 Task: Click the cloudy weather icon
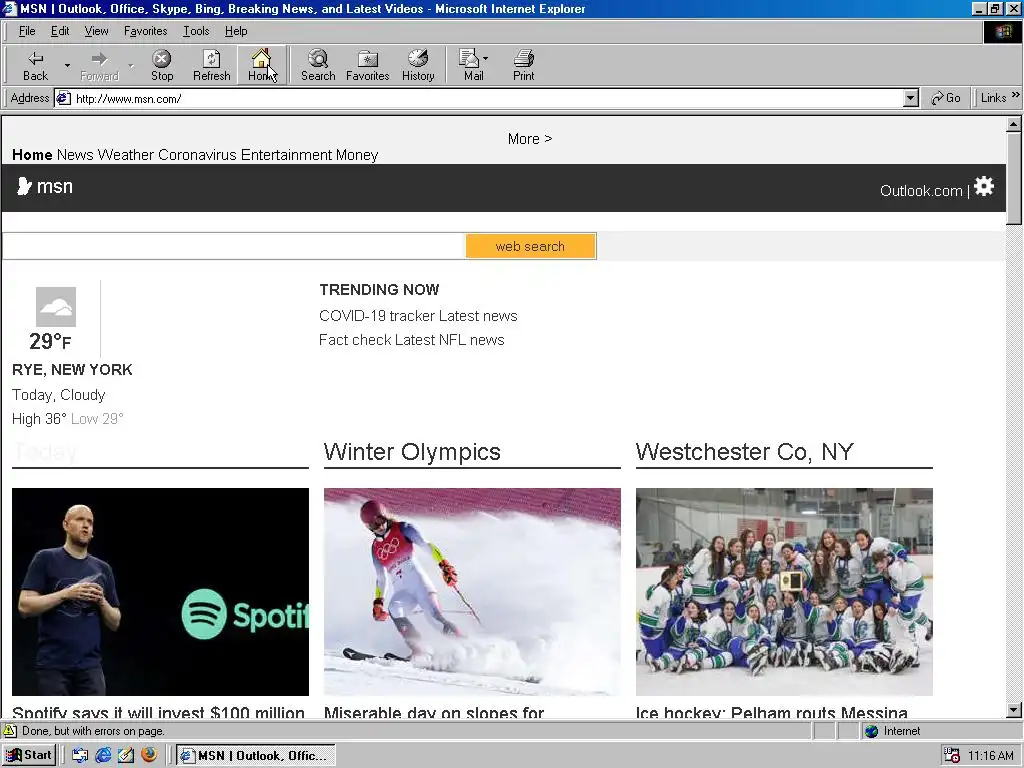pos(56,307)
